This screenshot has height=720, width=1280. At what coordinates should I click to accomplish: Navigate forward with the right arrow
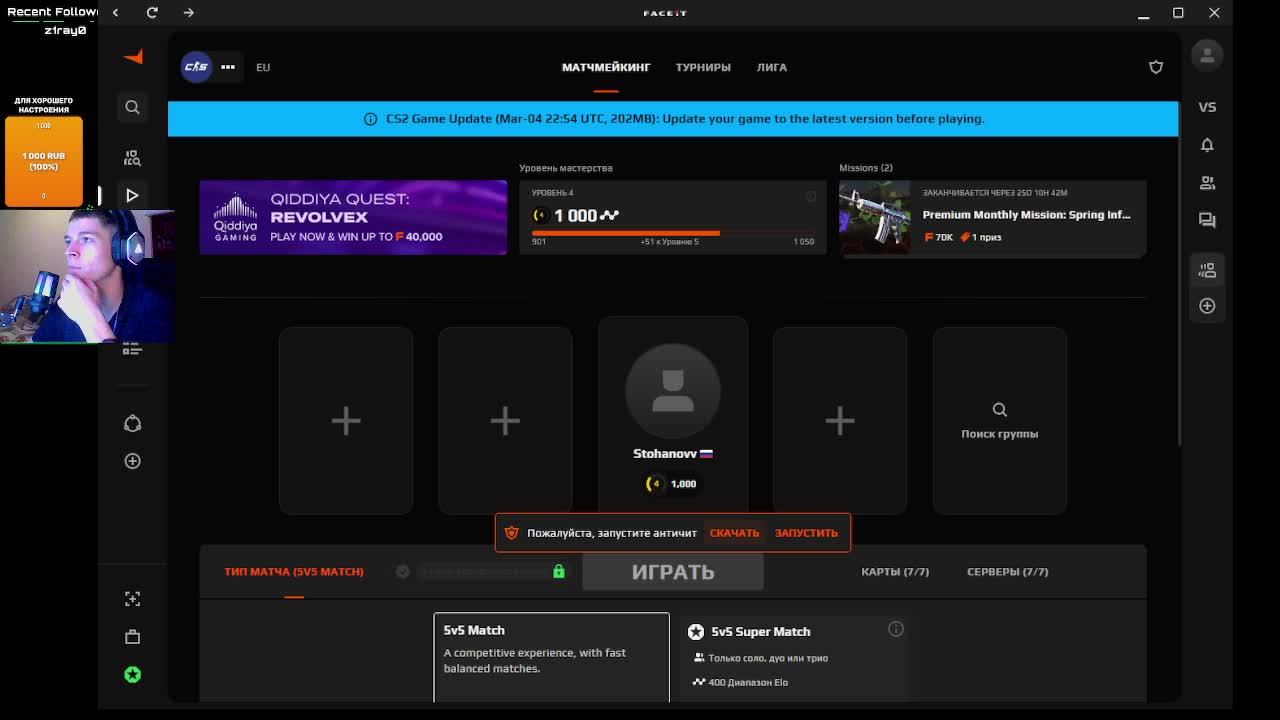point(188,12)
